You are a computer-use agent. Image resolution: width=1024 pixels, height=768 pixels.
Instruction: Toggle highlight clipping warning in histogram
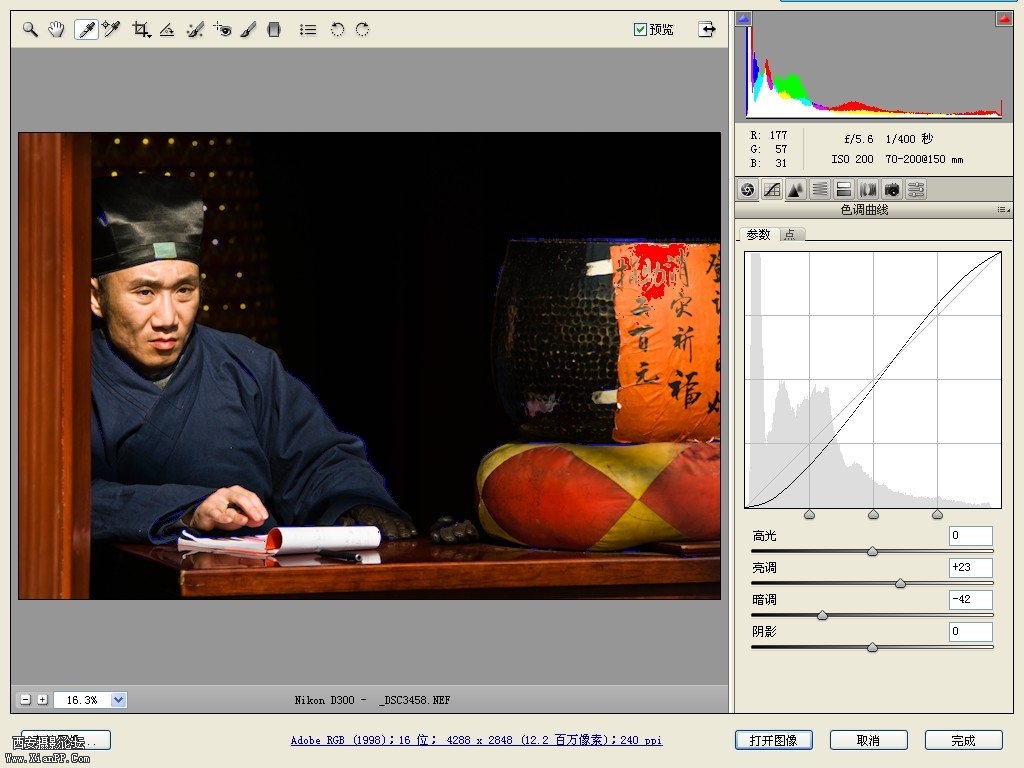(1003, 19)
